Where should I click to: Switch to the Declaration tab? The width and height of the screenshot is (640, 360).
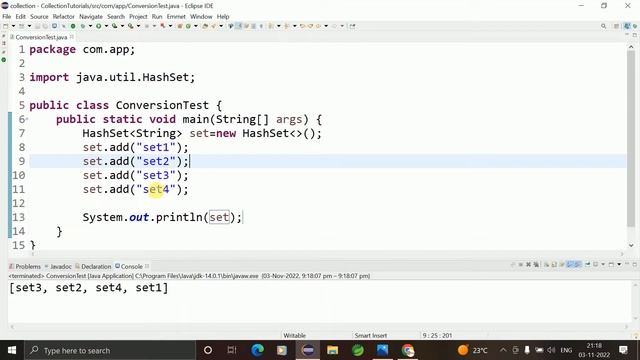tap(93, 267)
